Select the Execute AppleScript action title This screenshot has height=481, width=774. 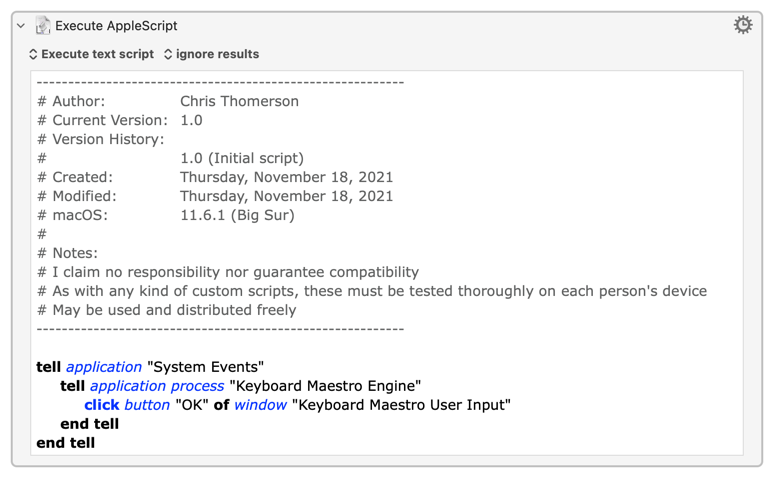(116, 26)
